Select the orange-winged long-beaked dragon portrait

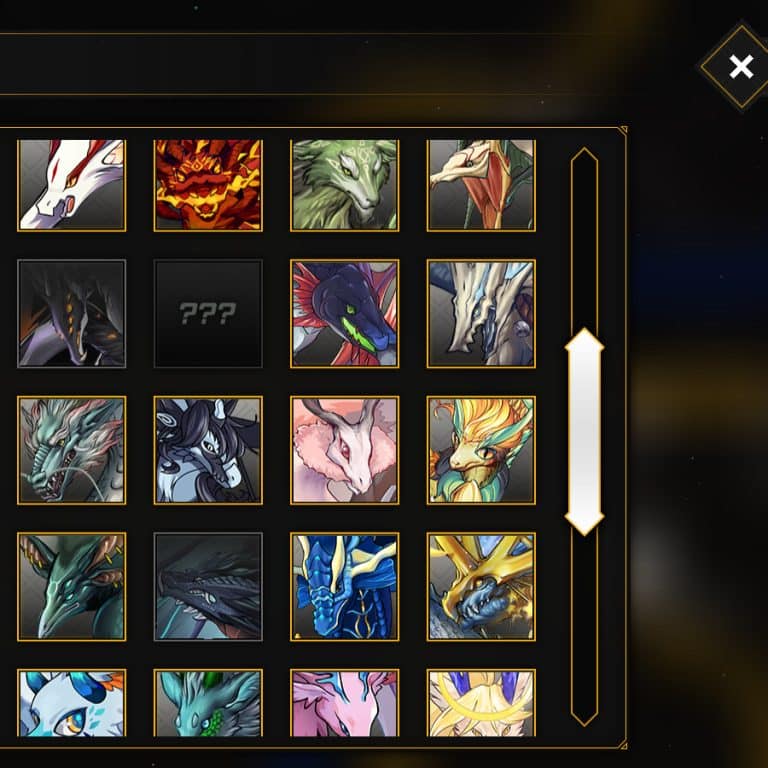point(481,185)
